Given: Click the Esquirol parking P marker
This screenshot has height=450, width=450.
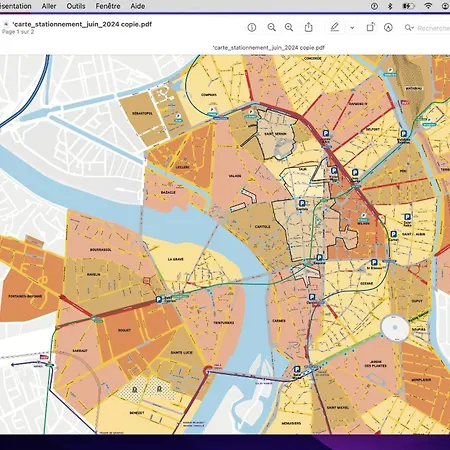Looking at the screenshot, I should (x=319, y=258).
